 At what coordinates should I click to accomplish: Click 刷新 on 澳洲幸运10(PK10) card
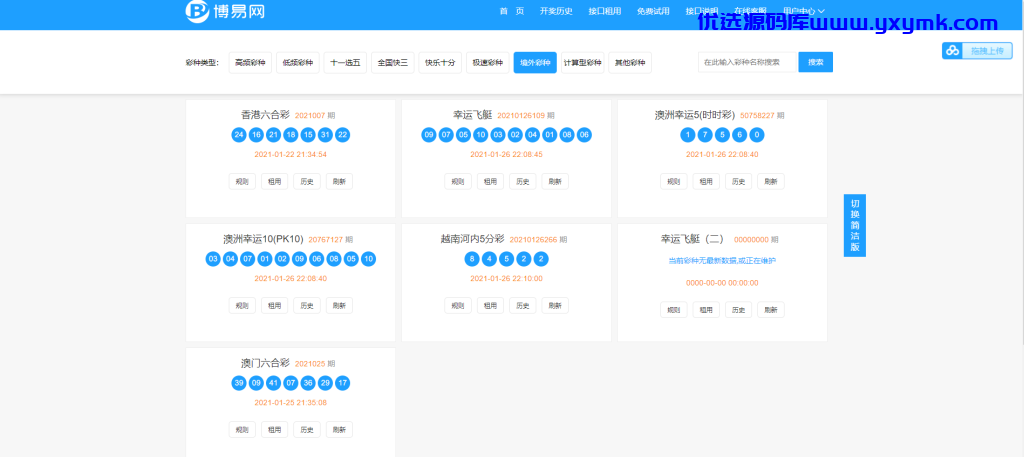point(340,306)
